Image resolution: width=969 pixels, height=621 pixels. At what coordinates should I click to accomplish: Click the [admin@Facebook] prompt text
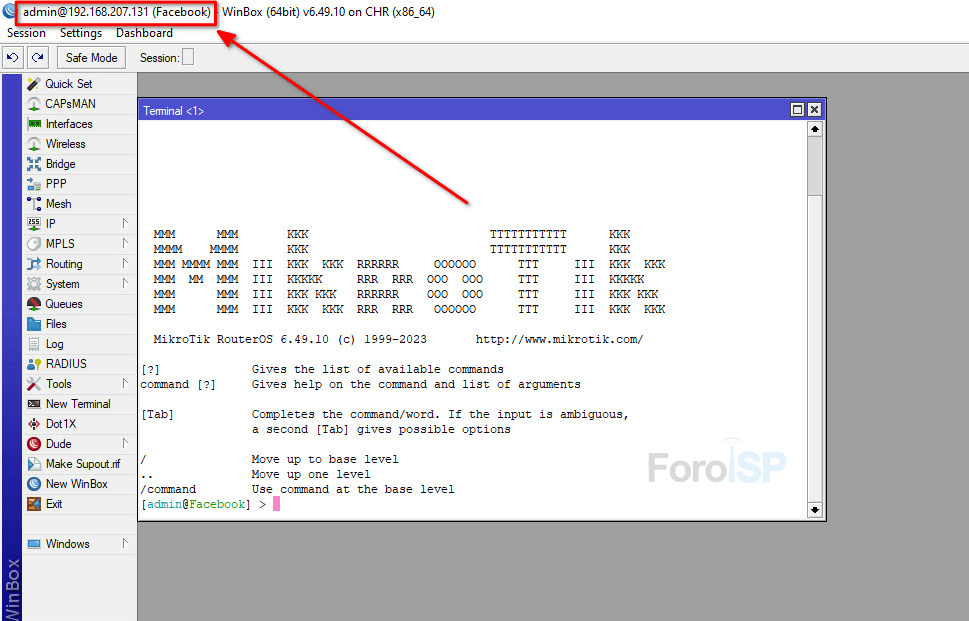[196, 504]
